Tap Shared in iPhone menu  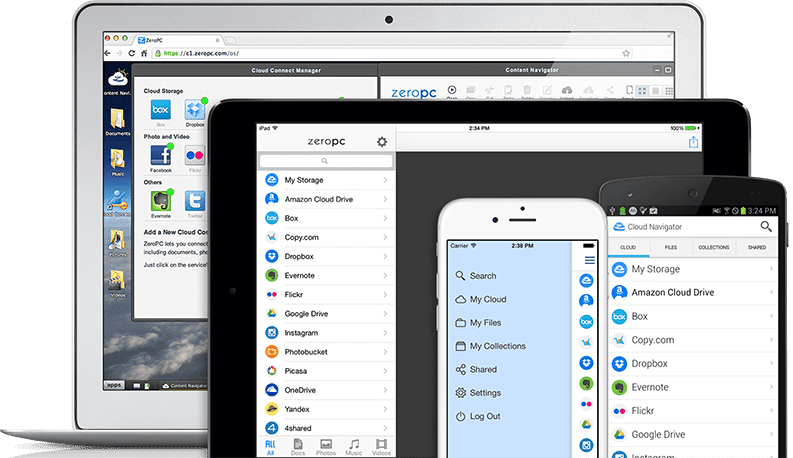pyautogui.click(x=476, y=370)
